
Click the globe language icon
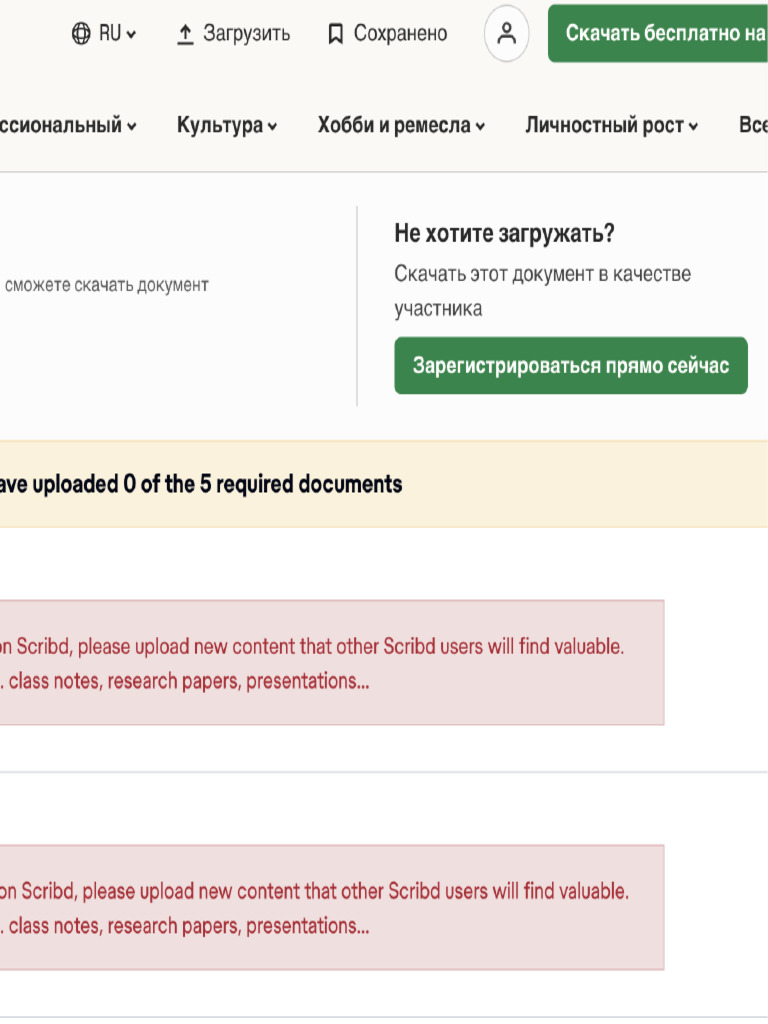[x=81, y=34]
